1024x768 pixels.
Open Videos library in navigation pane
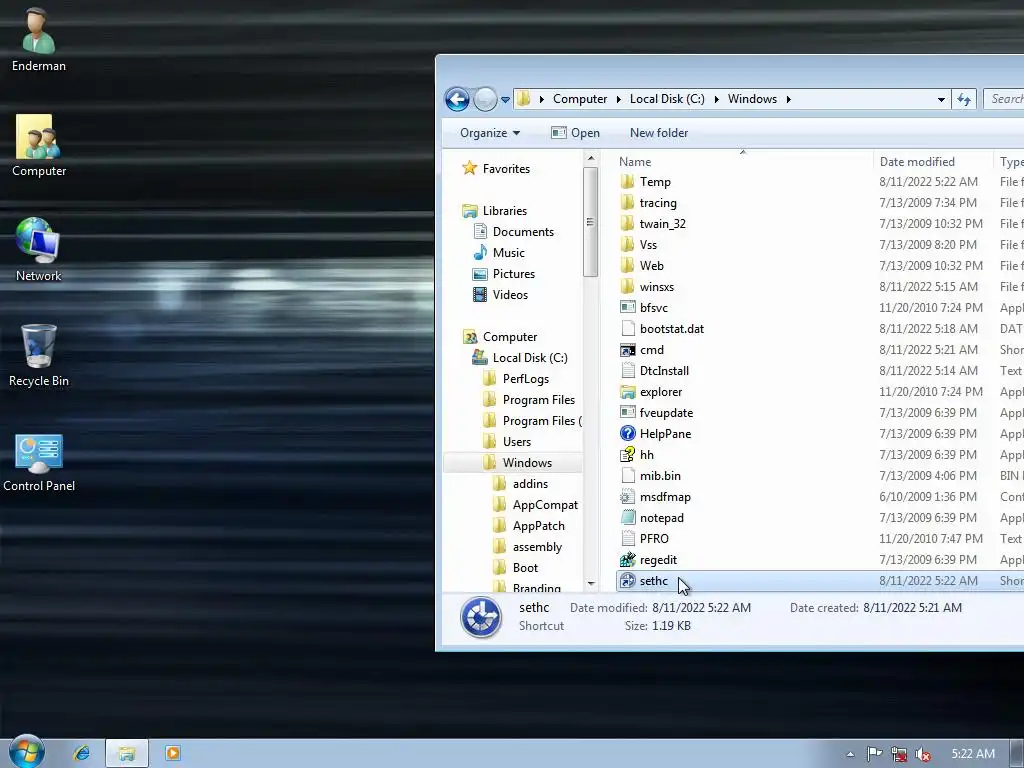point(500,295)
